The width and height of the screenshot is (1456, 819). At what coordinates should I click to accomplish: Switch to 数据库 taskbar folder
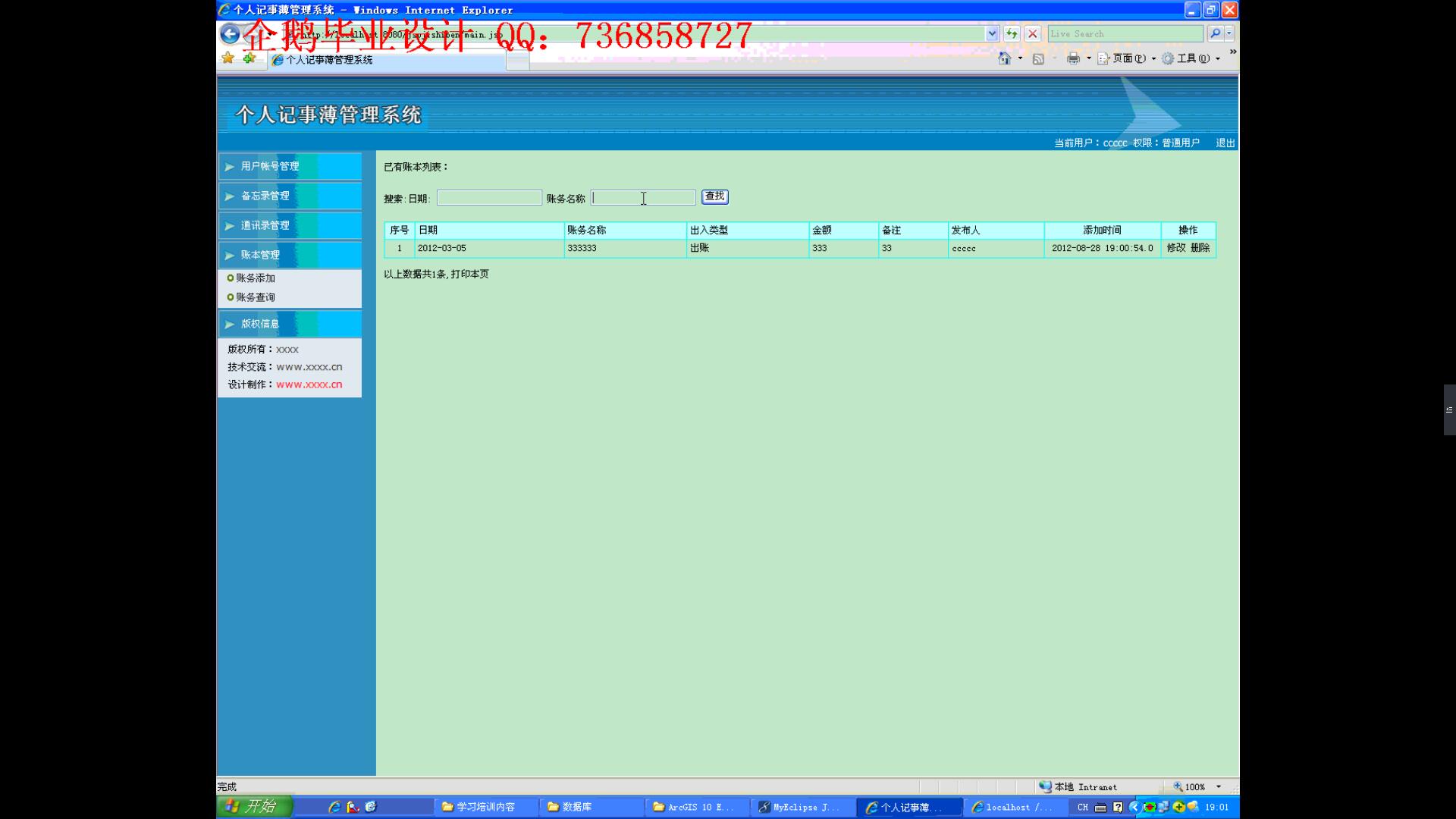591,808
